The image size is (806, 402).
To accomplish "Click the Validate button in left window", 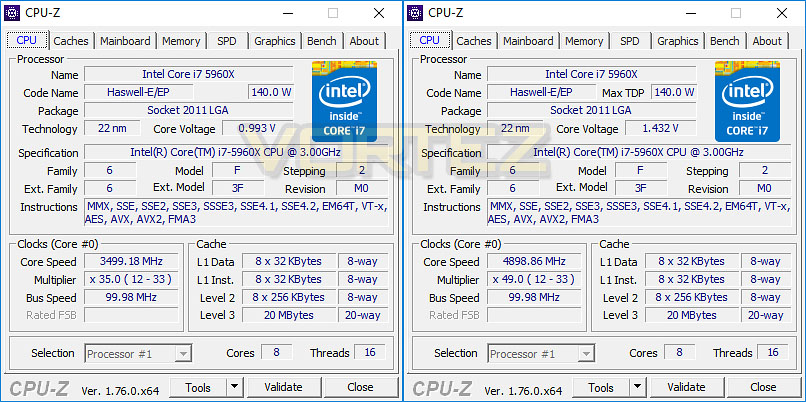I will click(x=283, y=387).
